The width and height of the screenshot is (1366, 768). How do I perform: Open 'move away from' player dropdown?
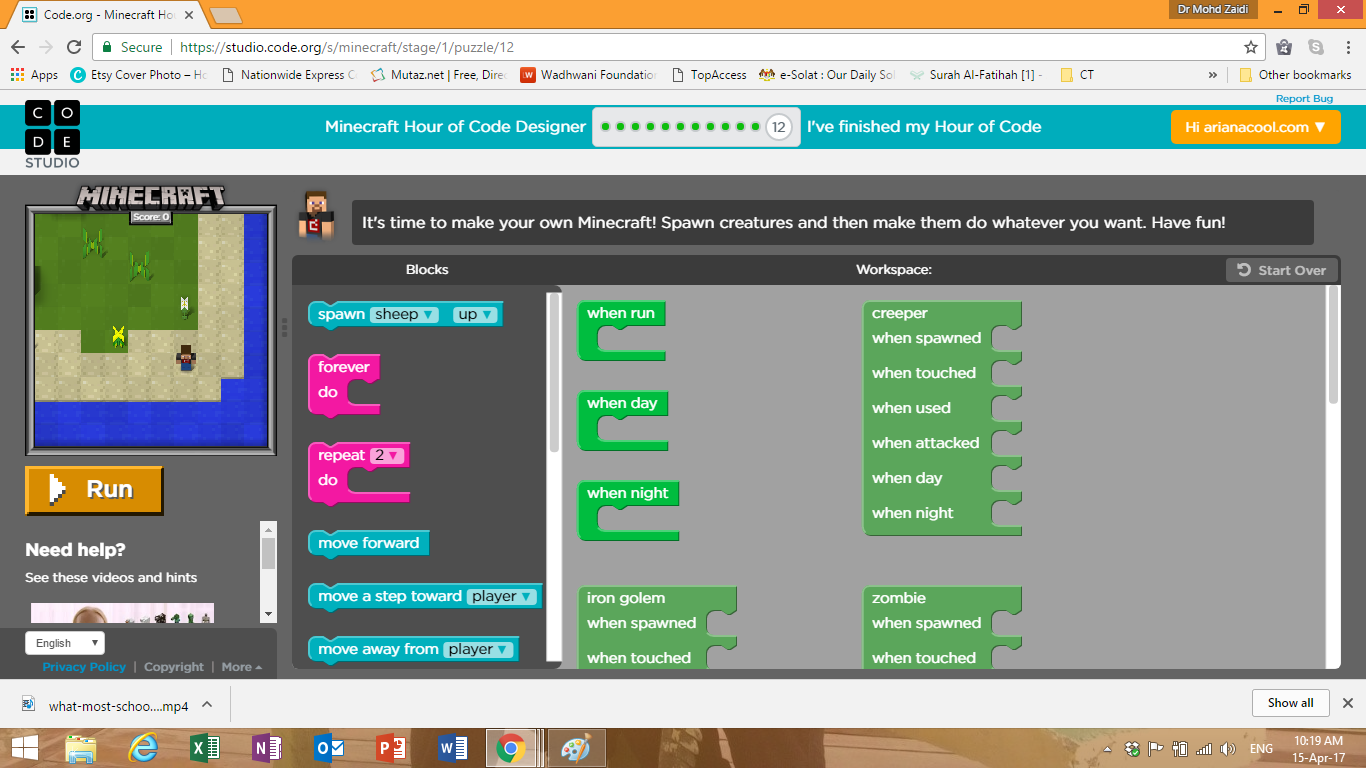[479, 649]
